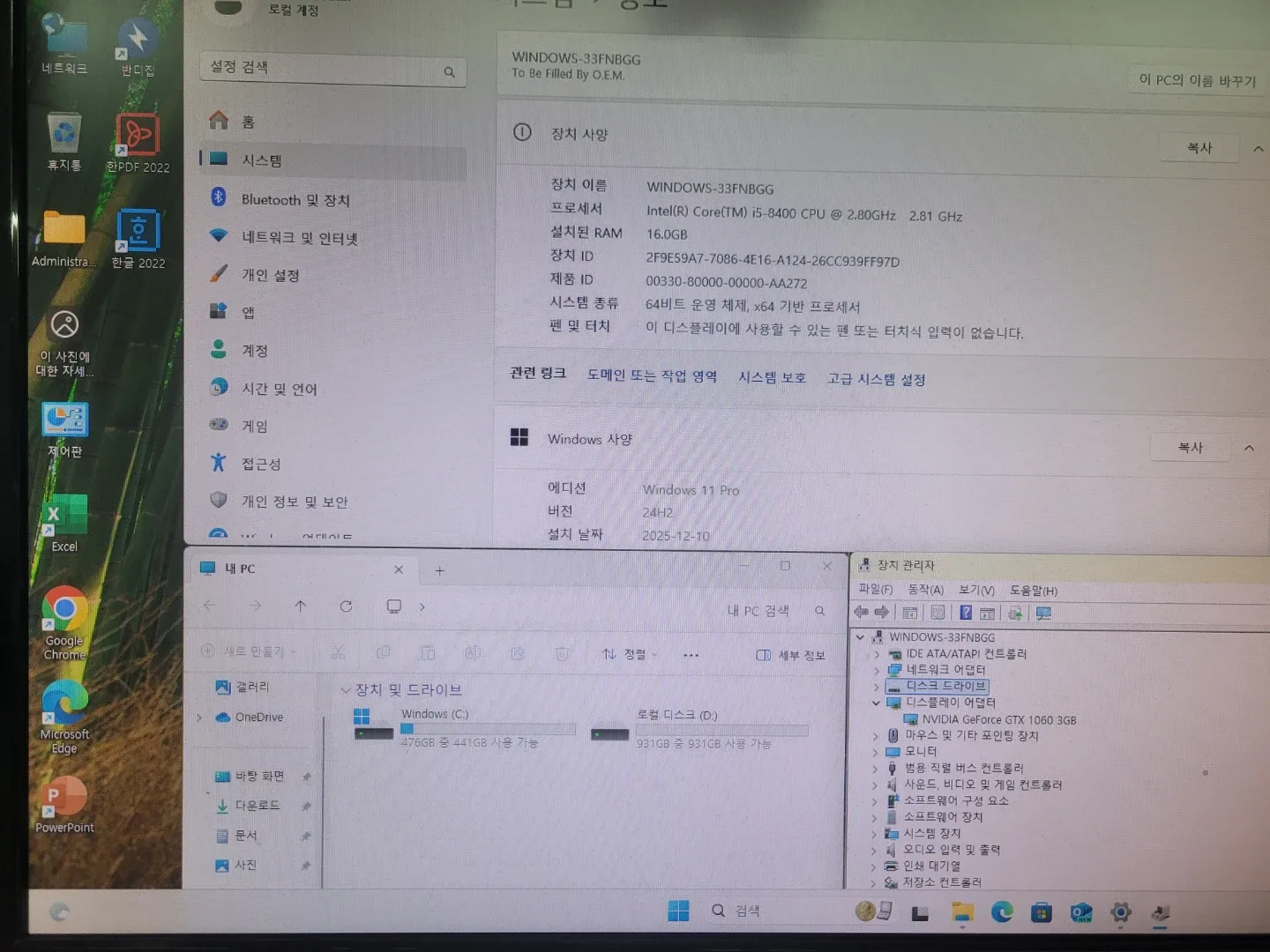Click File Explorer up arrow navigation button
Screen dimensions: 1270x952
tap(301, 606)
